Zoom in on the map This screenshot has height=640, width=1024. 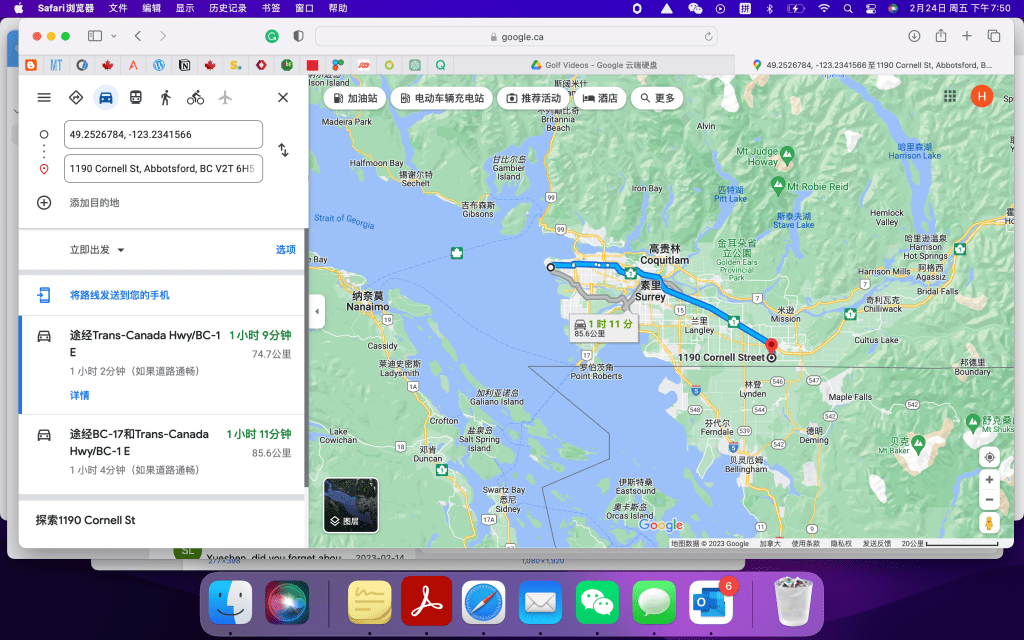989,480
